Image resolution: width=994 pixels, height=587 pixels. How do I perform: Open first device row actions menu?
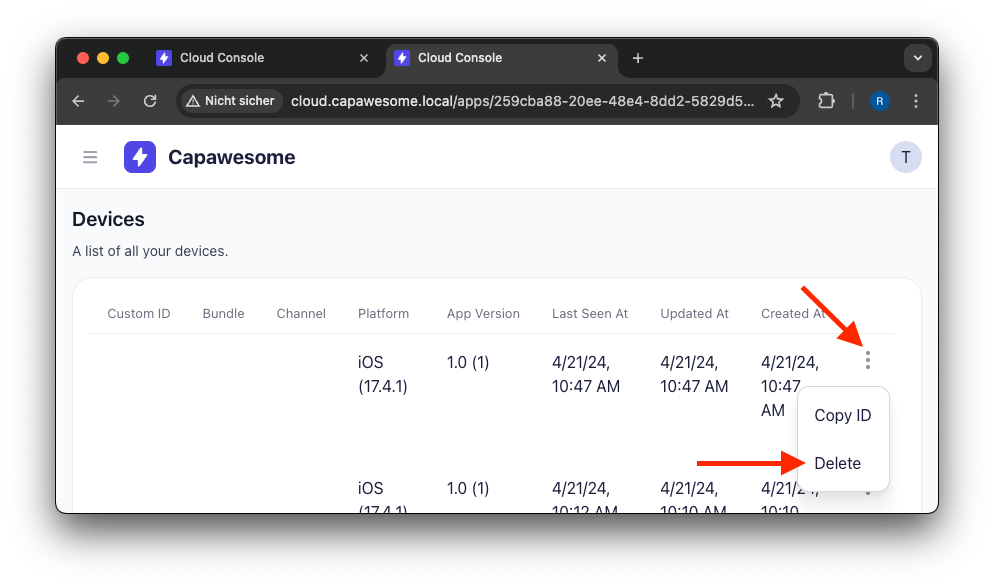pos(868,360)
